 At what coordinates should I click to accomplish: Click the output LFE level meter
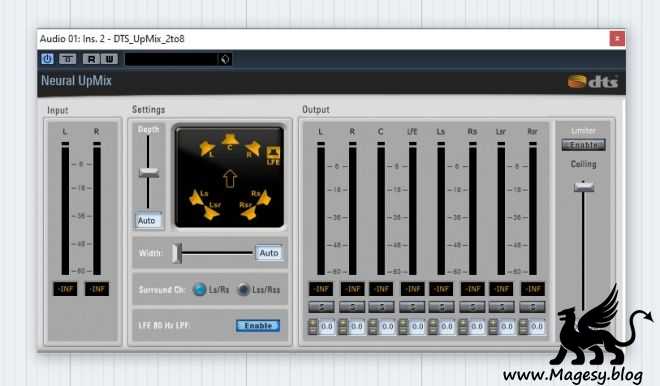(x=412, y=208)
